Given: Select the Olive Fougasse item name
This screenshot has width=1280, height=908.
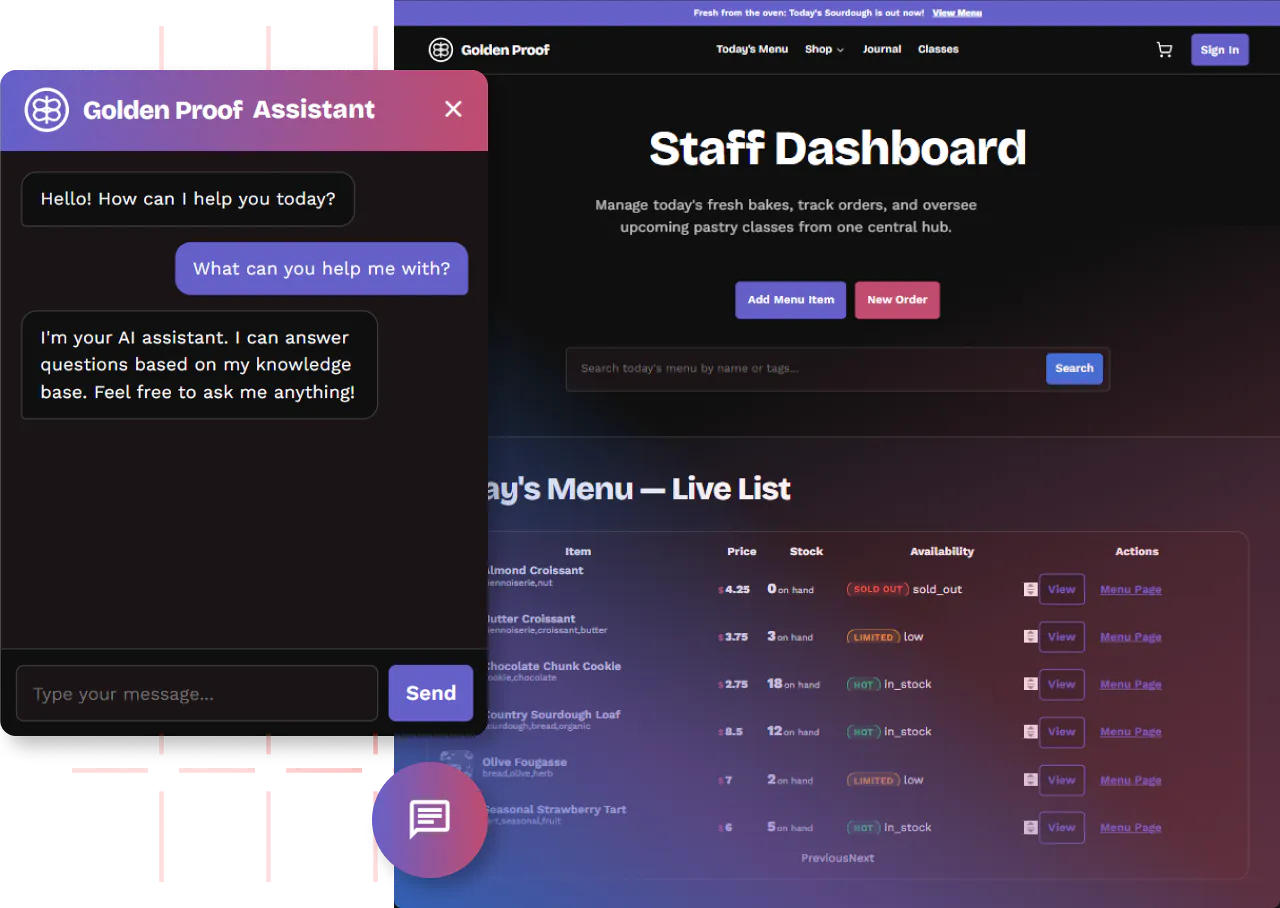Looking at the screenshot, I should pyautogui.click(x=525, y=762).
